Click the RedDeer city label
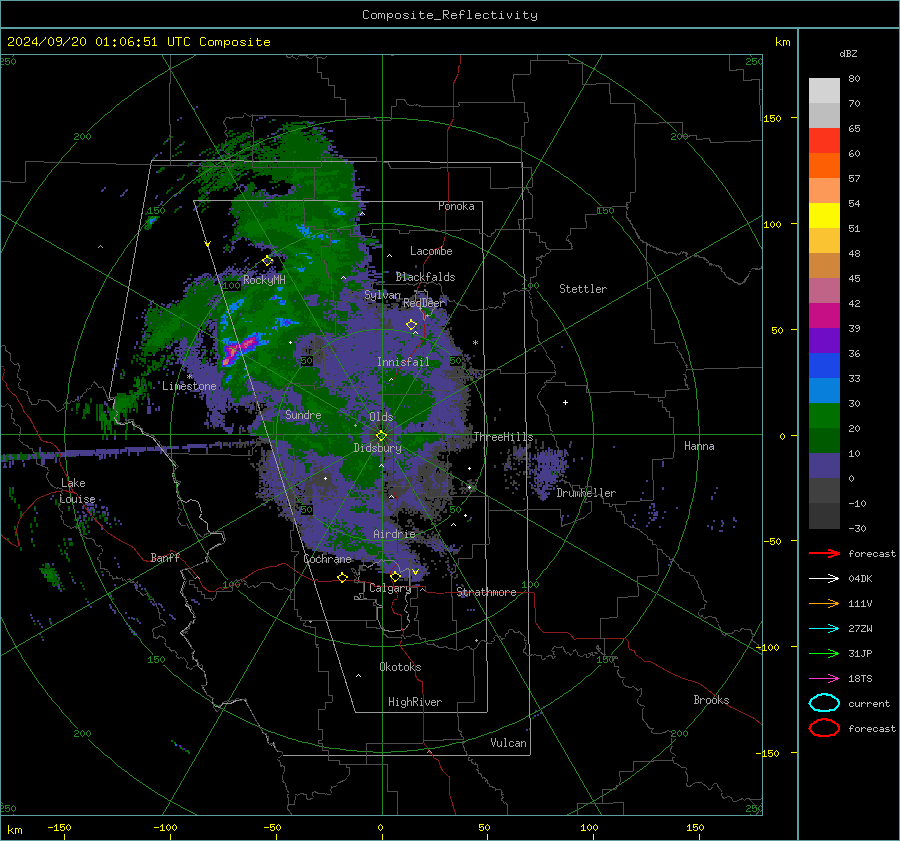The image size is (900, 841). (424, 303)
